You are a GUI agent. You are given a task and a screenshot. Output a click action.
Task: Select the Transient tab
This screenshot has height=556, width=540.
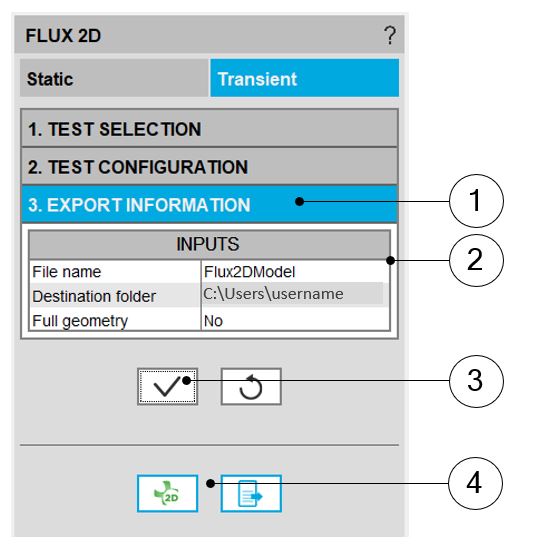pos(305,78)
